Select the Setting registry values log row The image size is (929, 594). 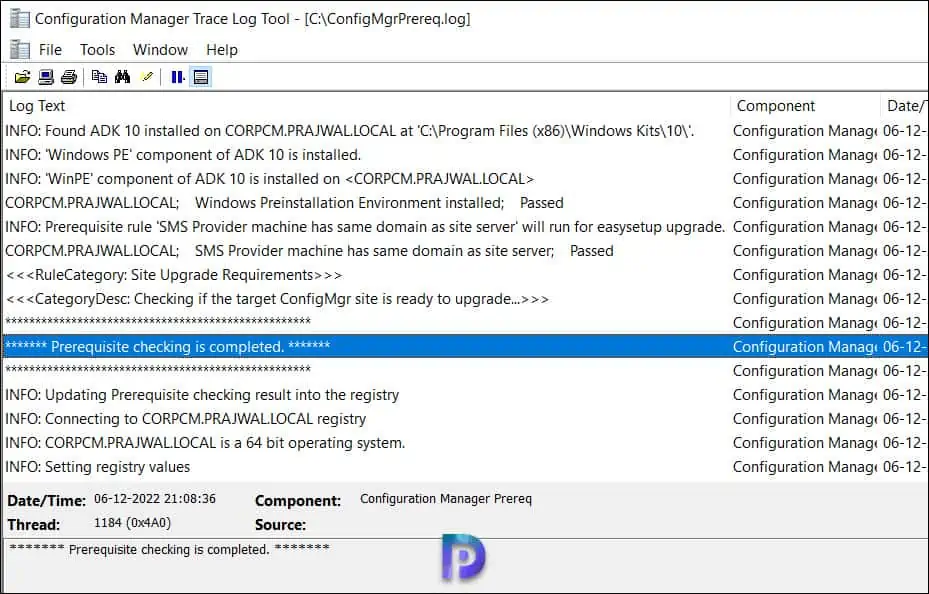[464, 467]
